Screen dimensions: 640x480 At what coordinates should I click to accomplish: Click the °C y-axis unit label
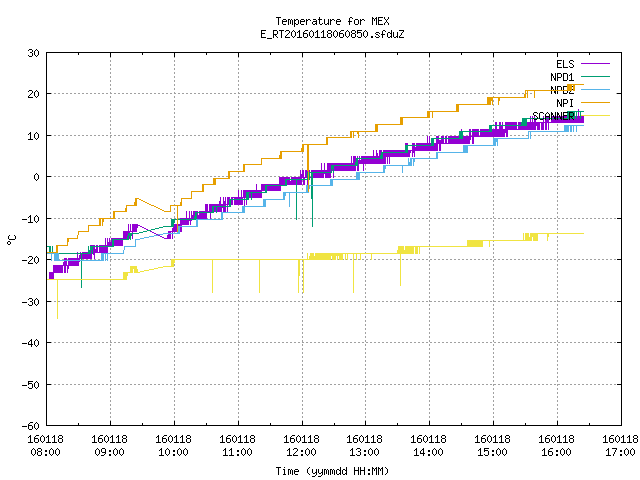coord(11,240)
